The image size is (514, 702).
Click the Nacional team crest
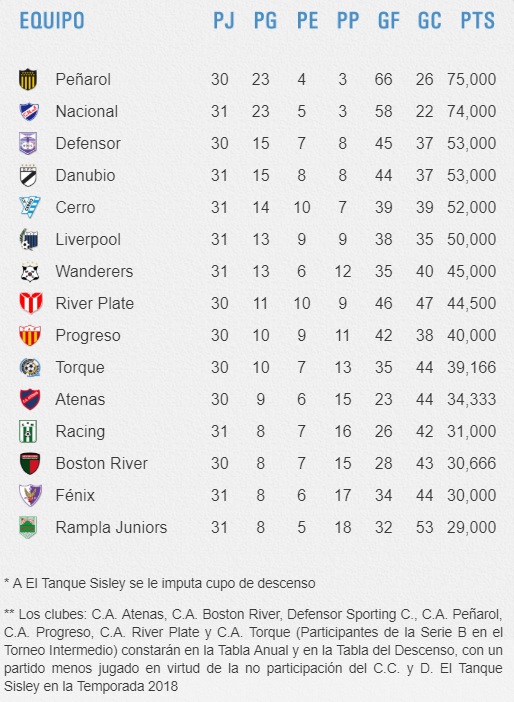[x=29, y=111]
